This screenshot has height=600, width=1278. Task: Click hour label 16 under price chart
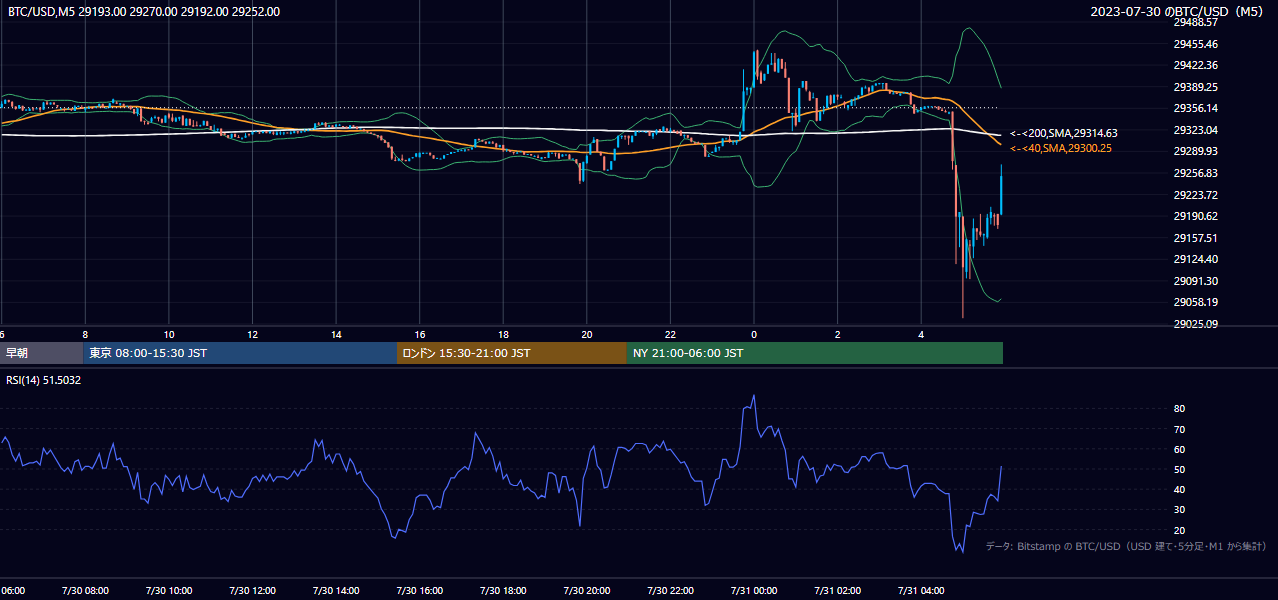420,334
